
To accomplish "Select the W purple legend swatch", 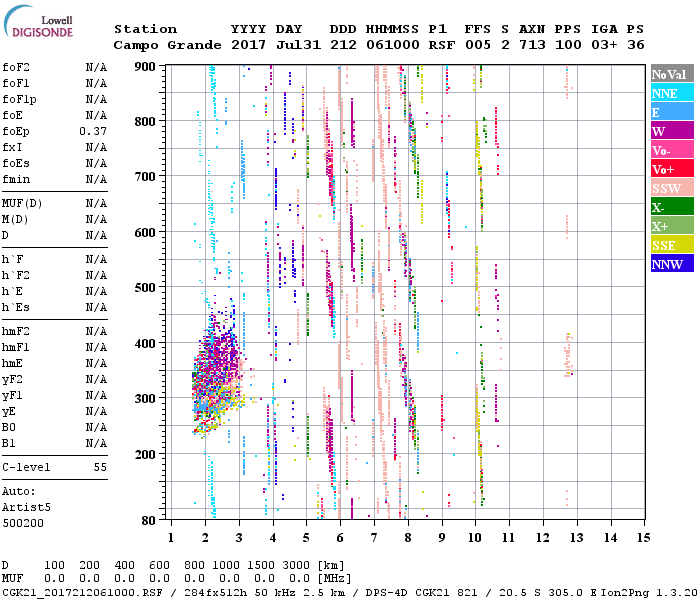I will 670,132.
